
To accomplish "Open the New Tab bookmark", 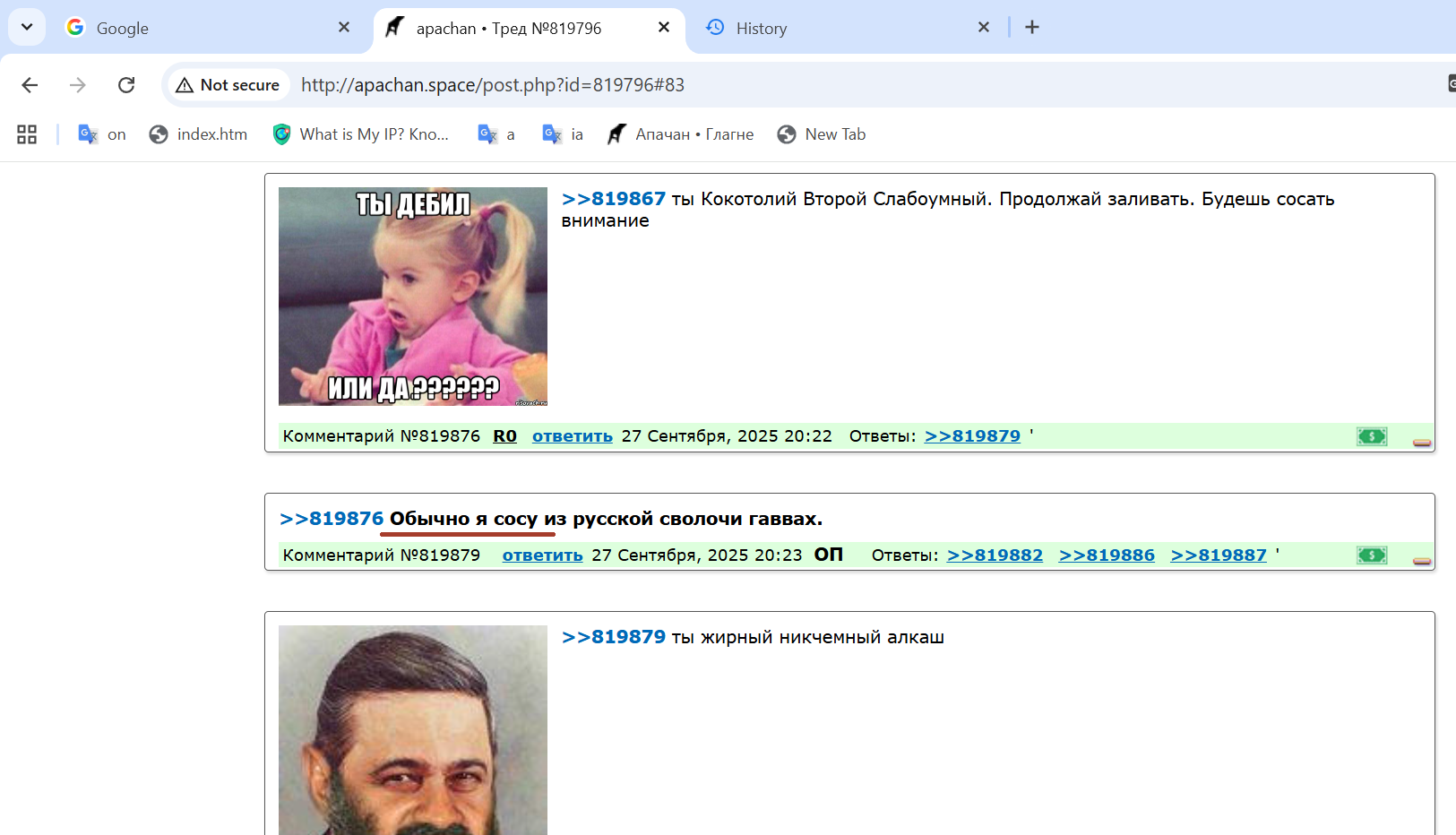I will [822, 134].
